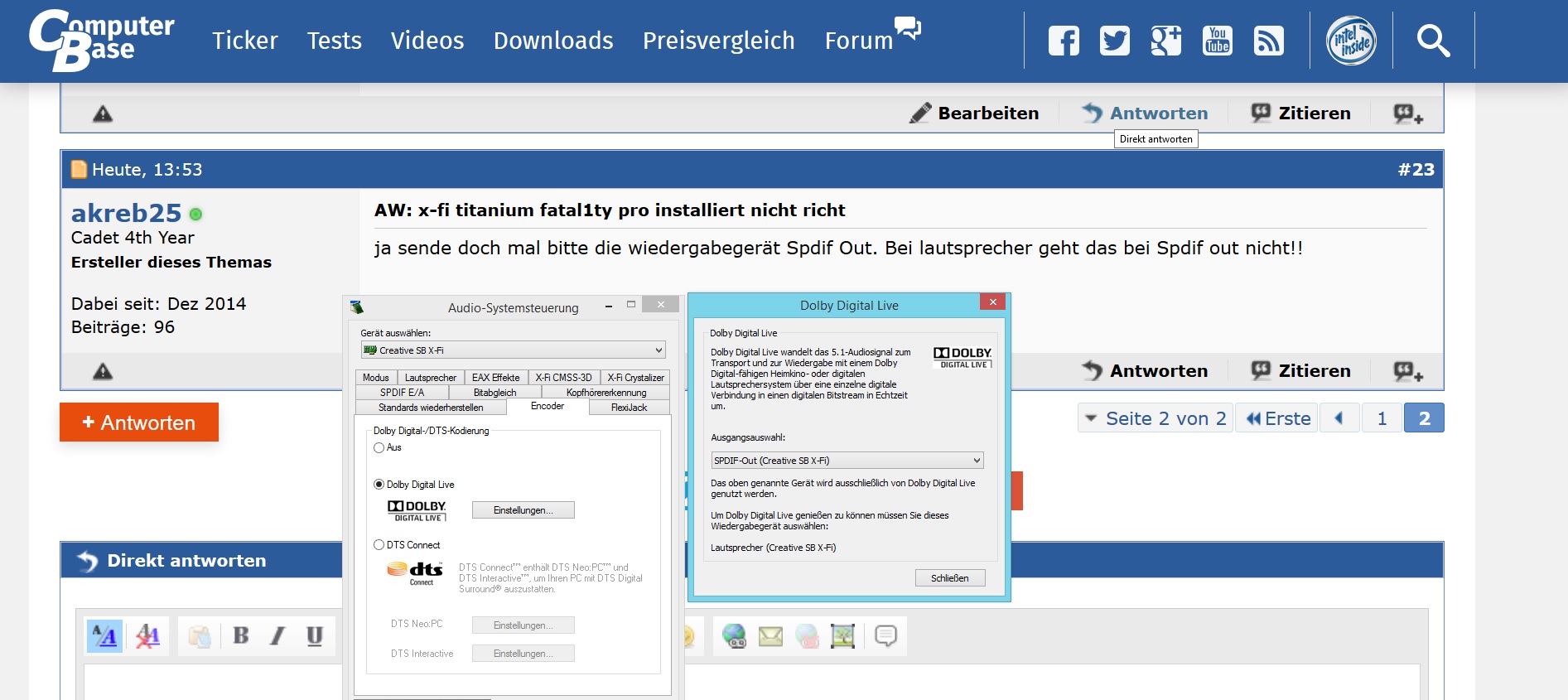The height and width of the screenshot is (700, 1568).
Task: Wrap quote speech-bubble icon in editor
Action: (x=886, y=636)
